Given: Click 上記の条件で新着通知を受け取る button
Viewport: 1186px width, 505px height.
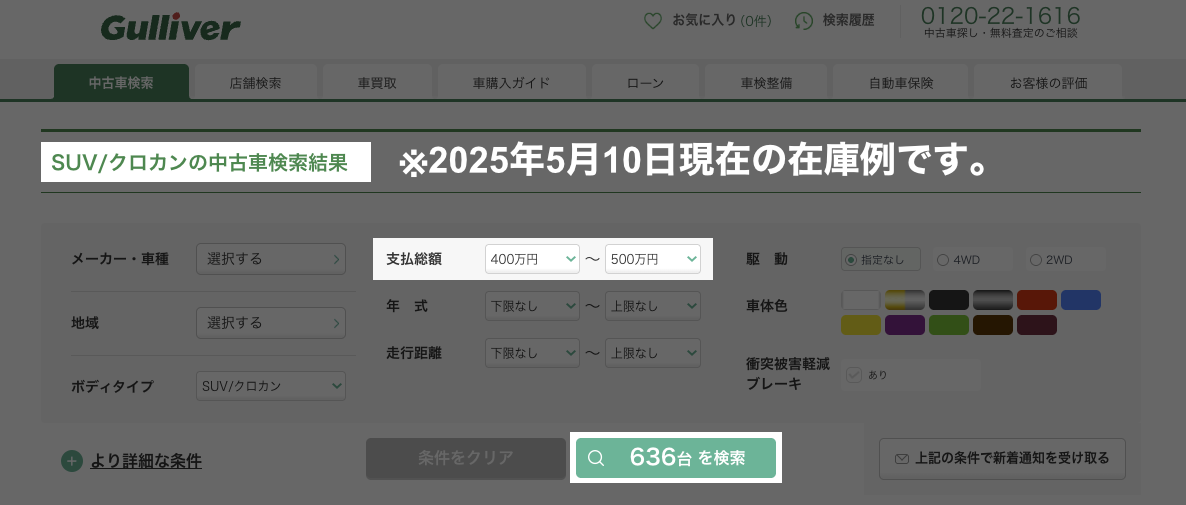Looking at the screenshot, I should (x=1001, y=458).
